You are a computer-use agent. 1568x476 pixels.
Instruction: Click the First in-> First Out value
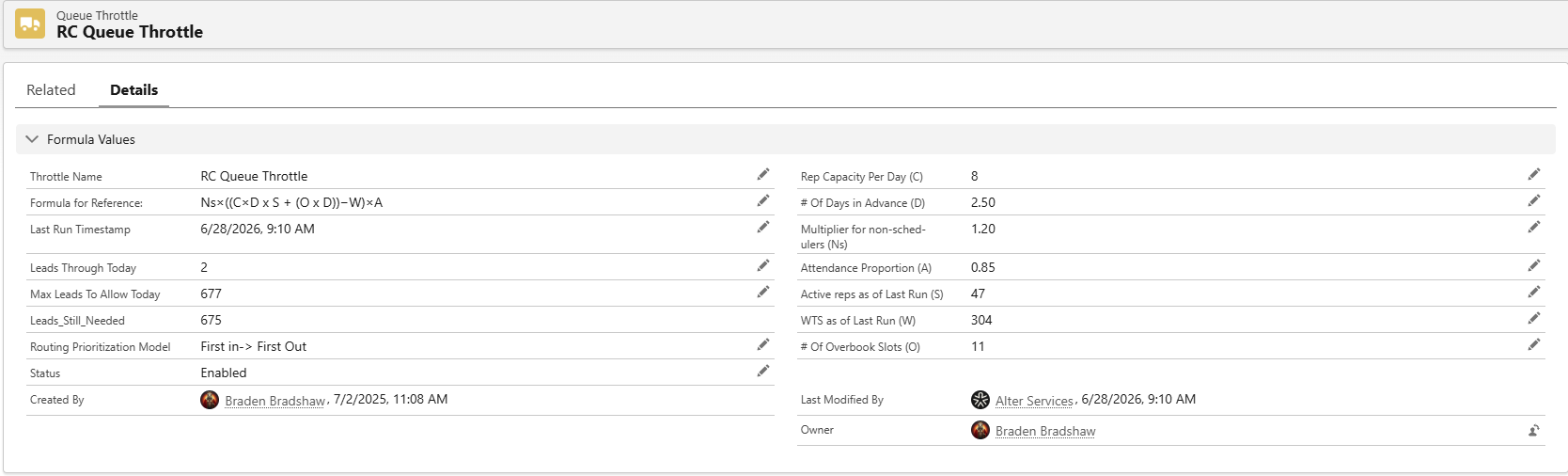(253, 346)
